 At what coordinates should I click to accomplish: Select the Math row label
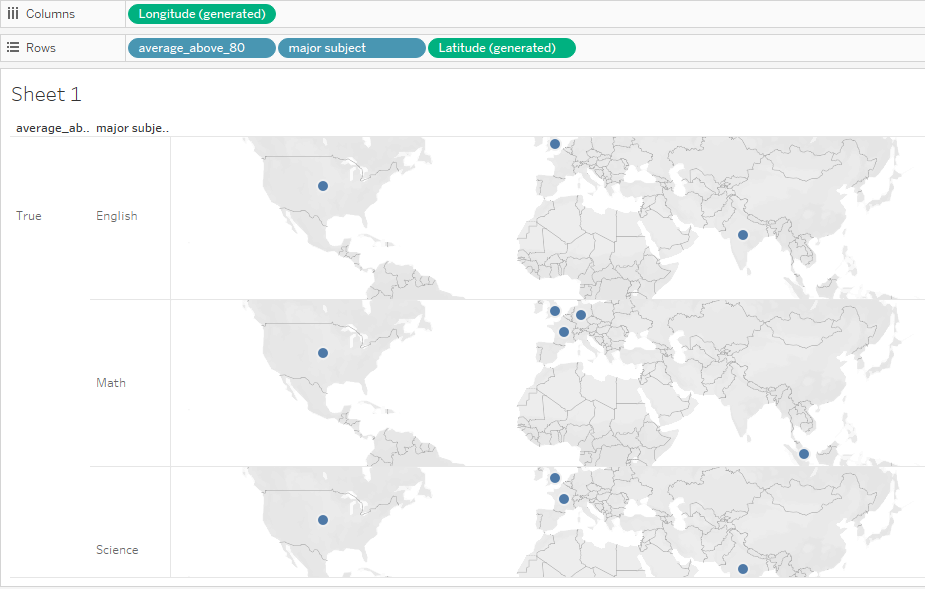pos(111,383)
